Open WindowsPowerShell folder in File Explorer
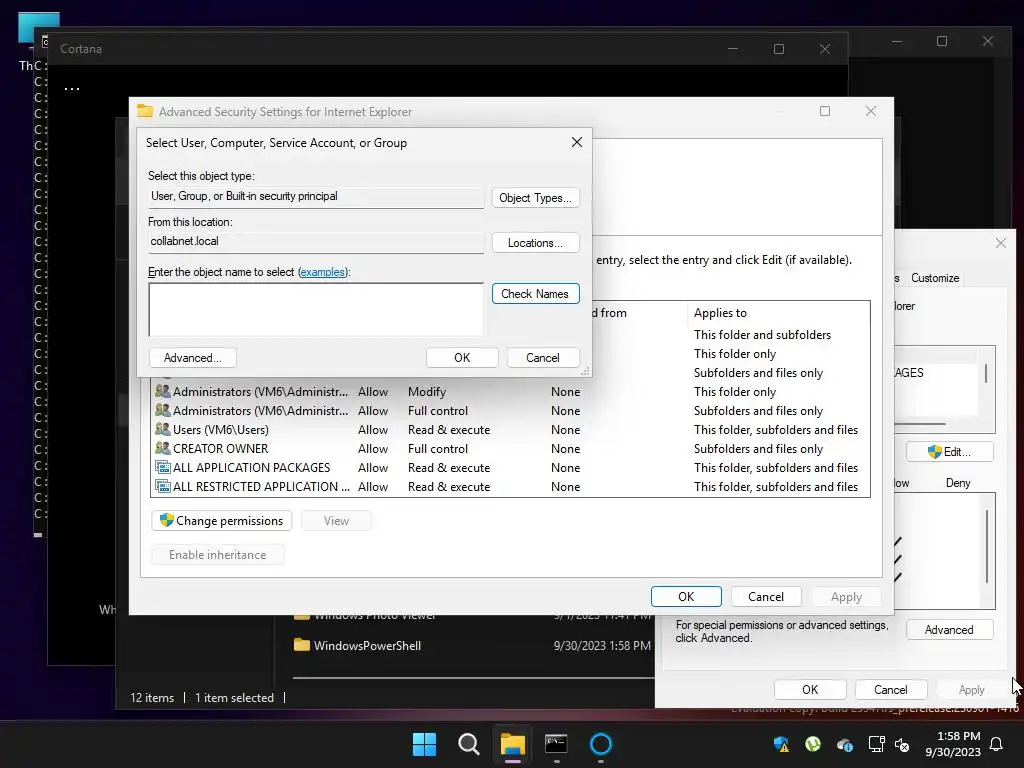 click(367, 646)
